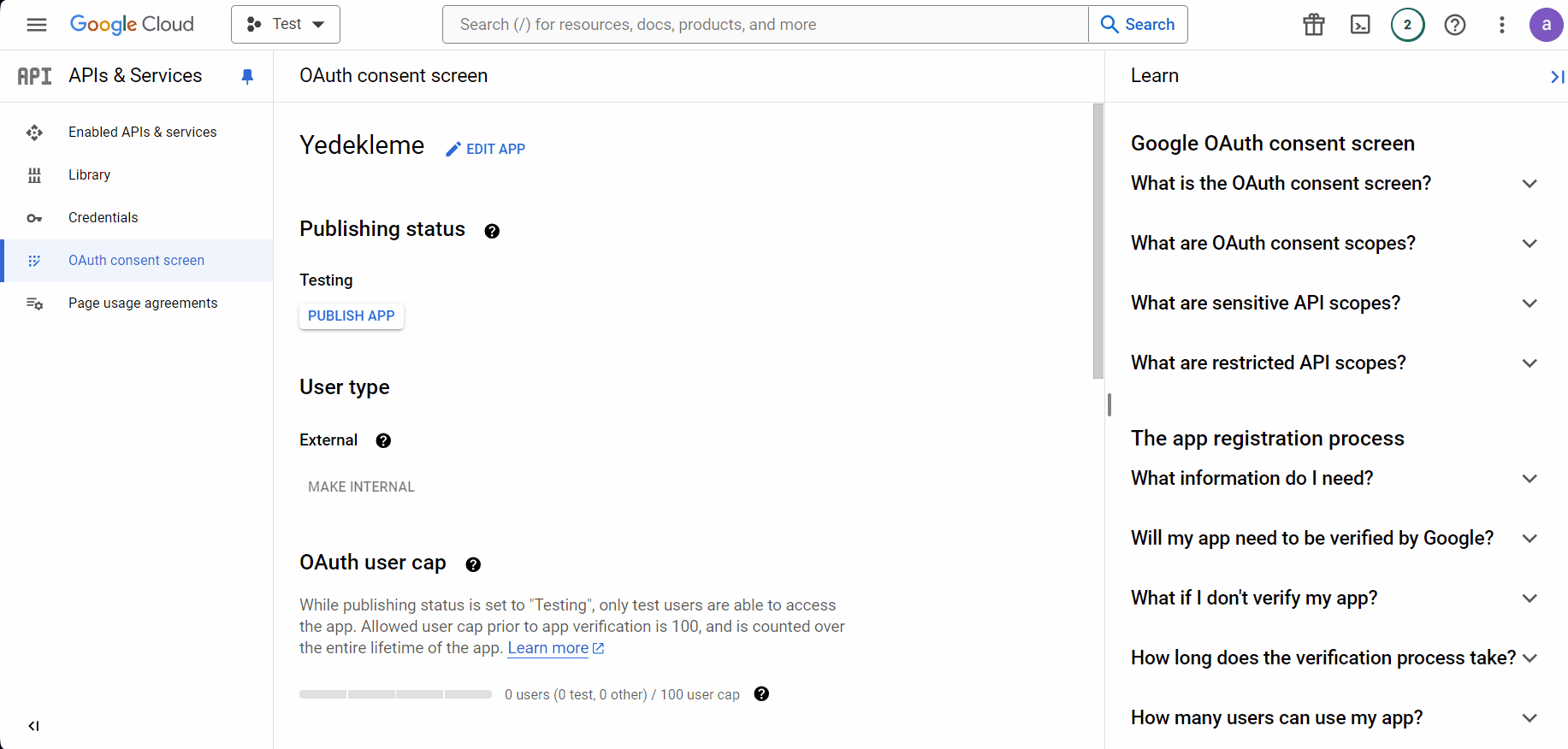Expand "What information do I need?"
1568x749 pixels.
coord(1334,479)
